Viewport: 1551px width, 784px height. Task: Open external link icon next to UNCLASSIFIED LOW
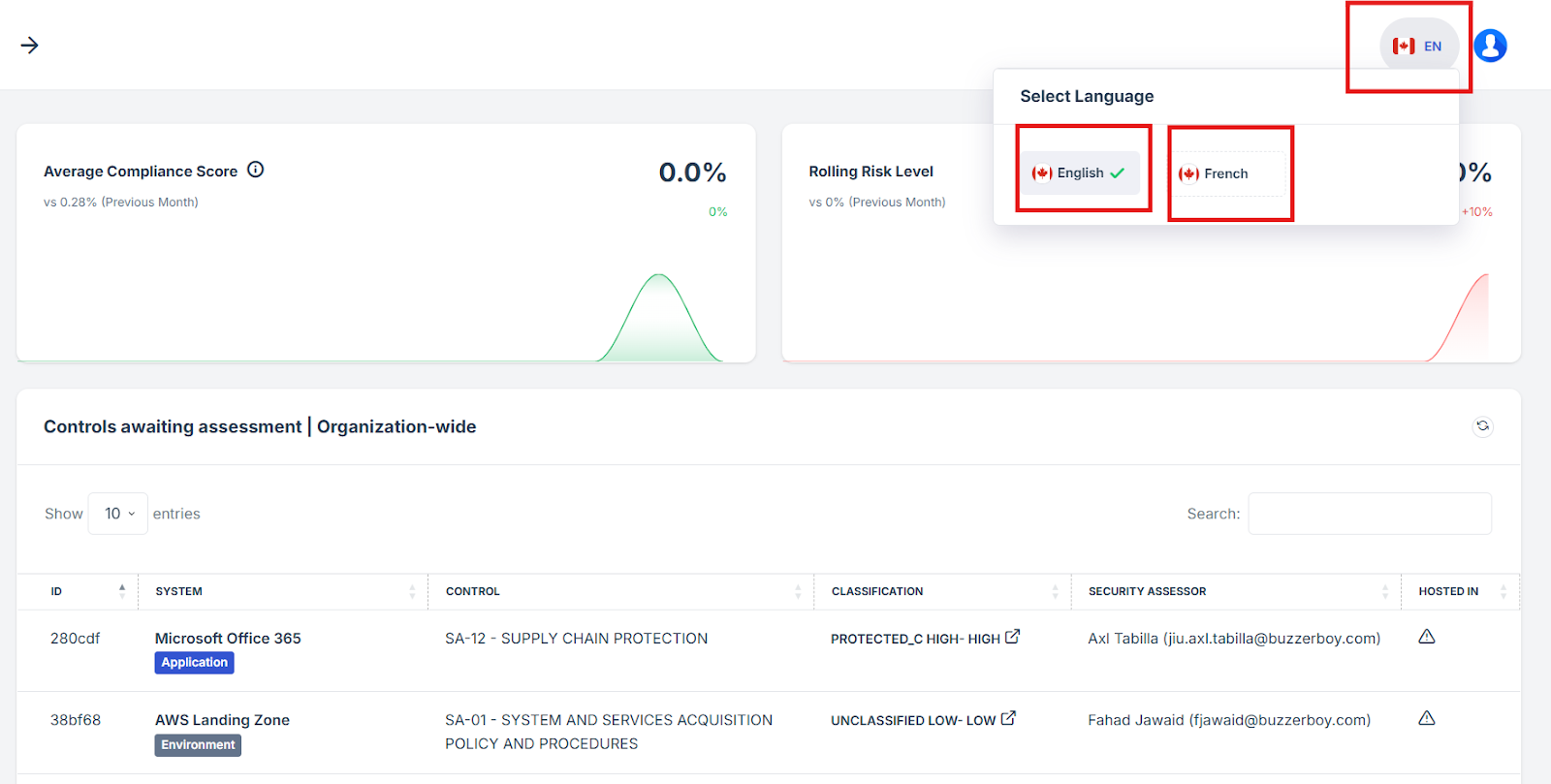tap(1008, 718)
